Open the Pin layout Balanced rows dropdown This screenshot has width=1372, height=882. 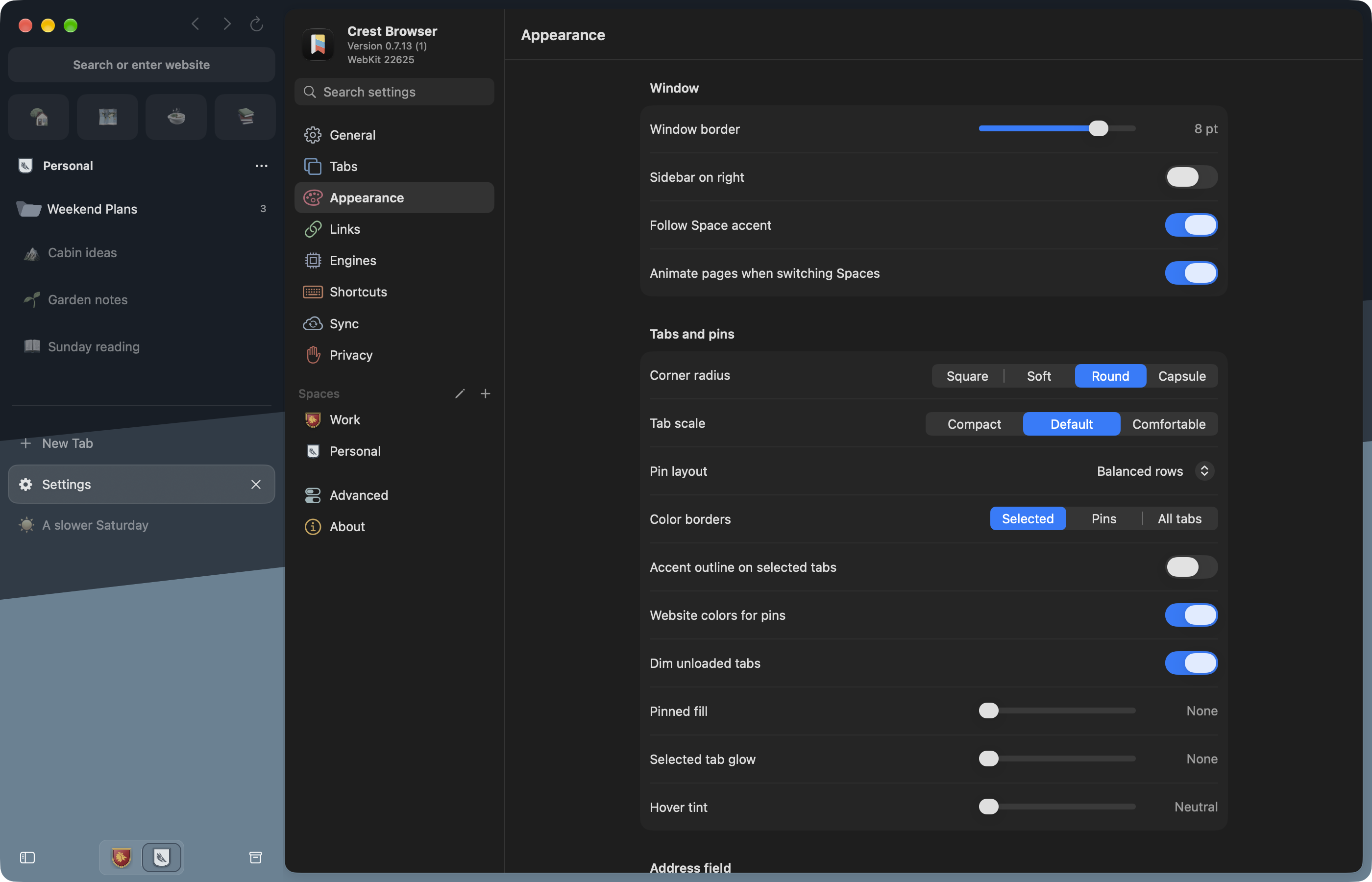point(1156,471)
